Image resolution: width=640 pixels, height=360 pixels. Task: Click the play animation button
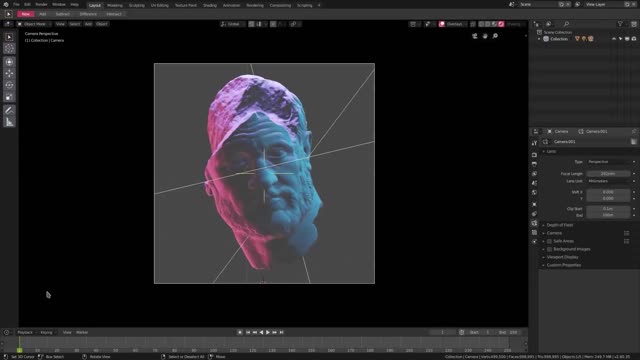point(268,332)
